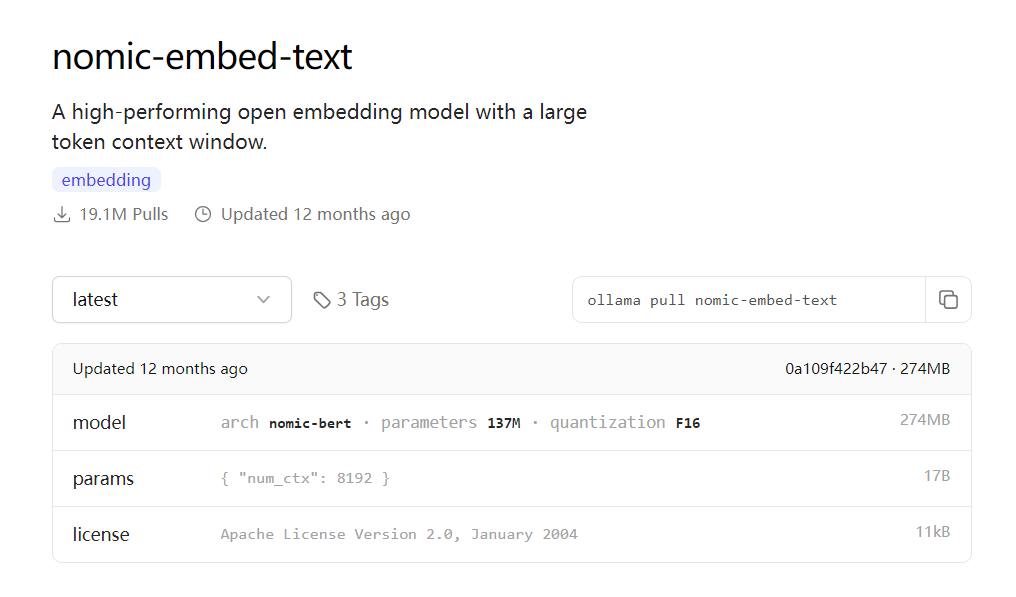The image size is (1016, 597).
Task: Click the num_ctx 8192 params text
Action: 305,478
